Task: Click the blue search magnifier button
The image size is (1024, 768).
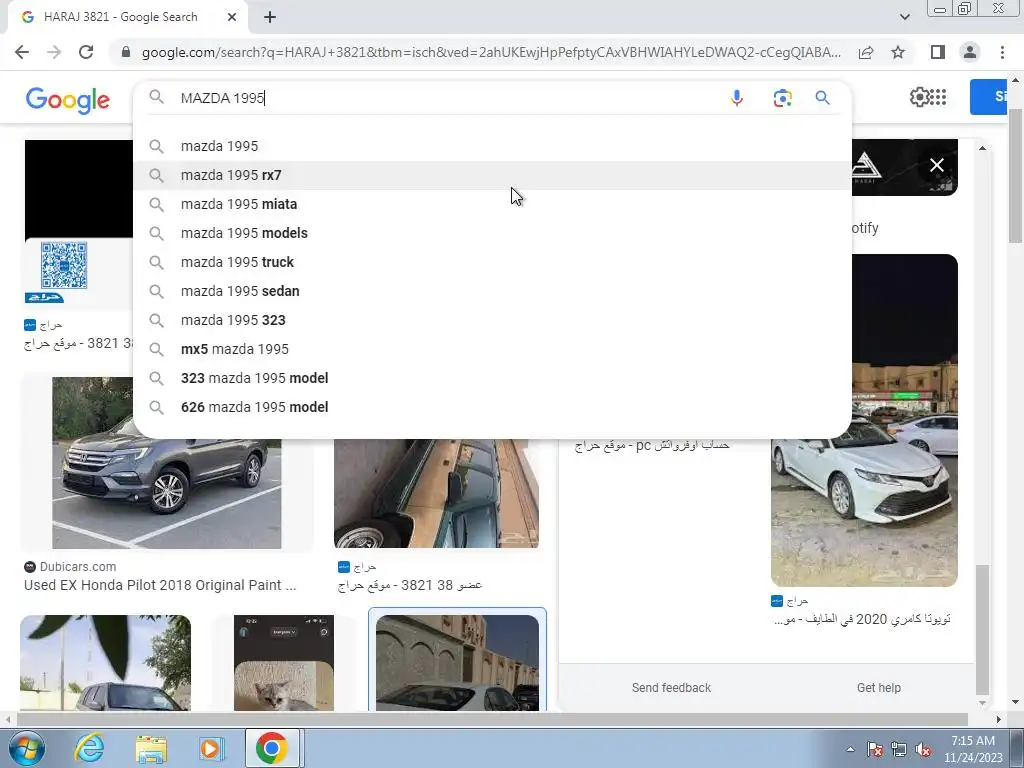Action: [x=822, y=98]
